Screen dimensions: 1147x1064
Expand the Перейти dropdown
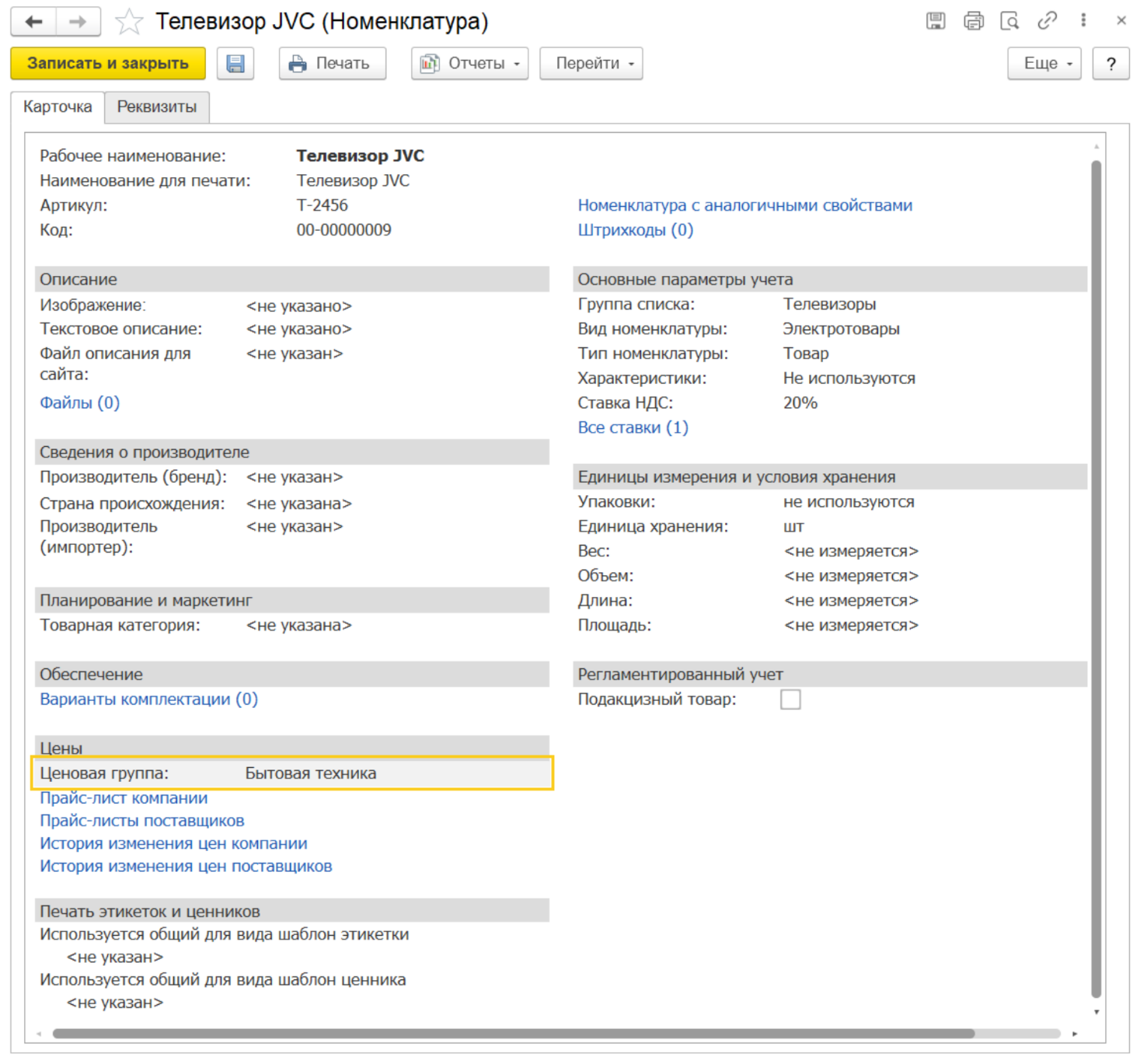click(x=591, y=64)
